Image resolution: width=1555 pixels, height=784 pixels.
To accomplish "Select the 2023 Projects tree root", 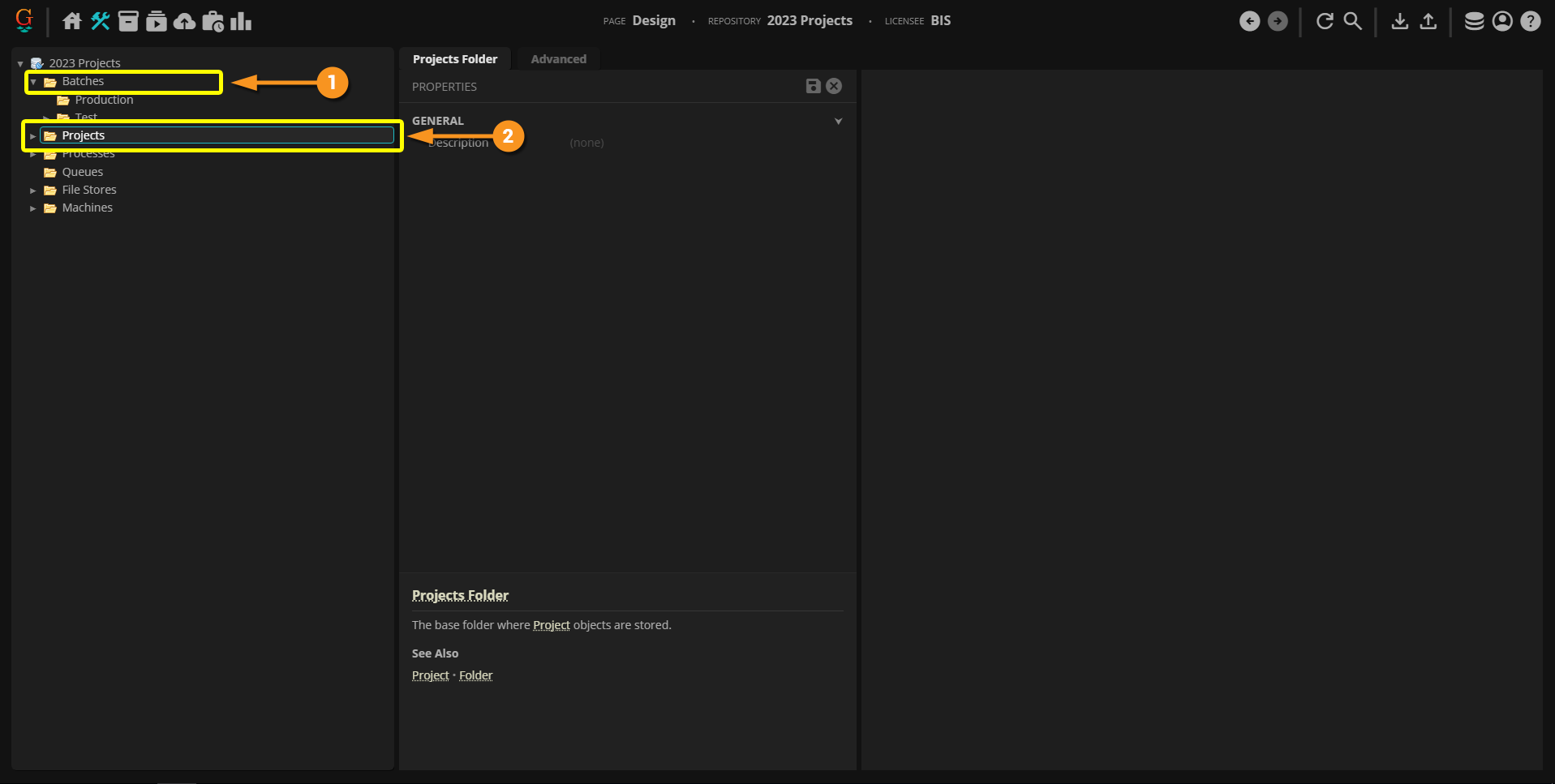I will tap(84, 63).
